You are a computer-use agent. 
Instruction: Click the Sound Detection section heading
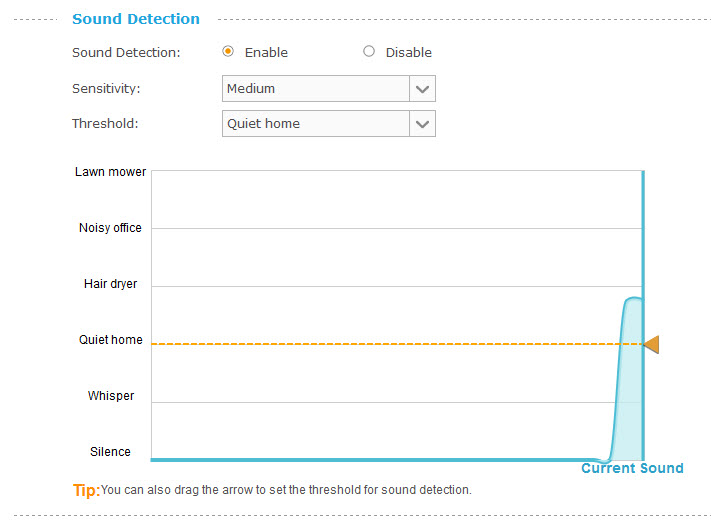pyautogui.click(x=136, y=19)
